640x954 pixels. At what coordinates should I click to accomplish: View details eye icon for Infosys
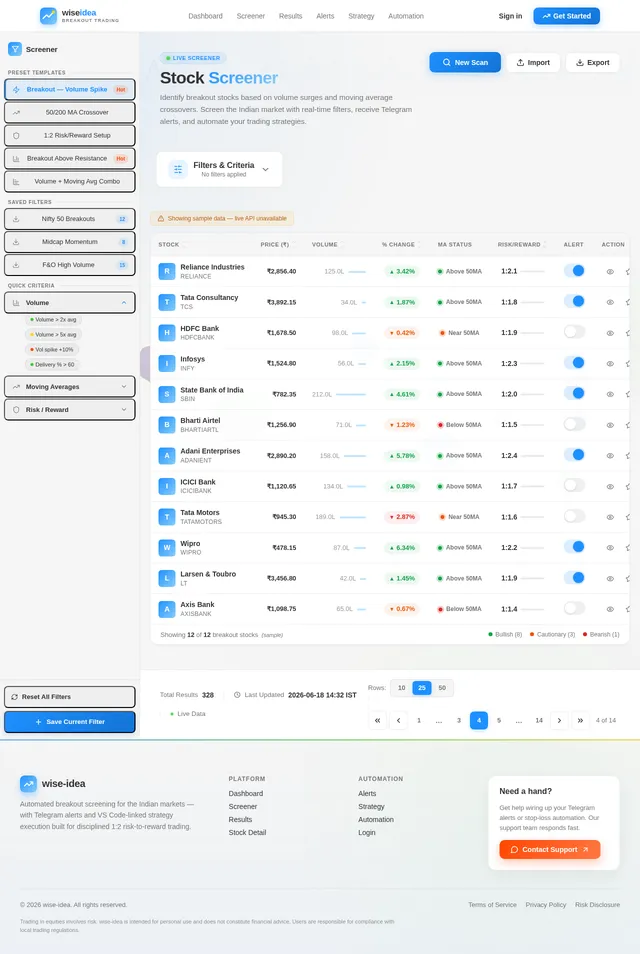click(x=610, y=363)
